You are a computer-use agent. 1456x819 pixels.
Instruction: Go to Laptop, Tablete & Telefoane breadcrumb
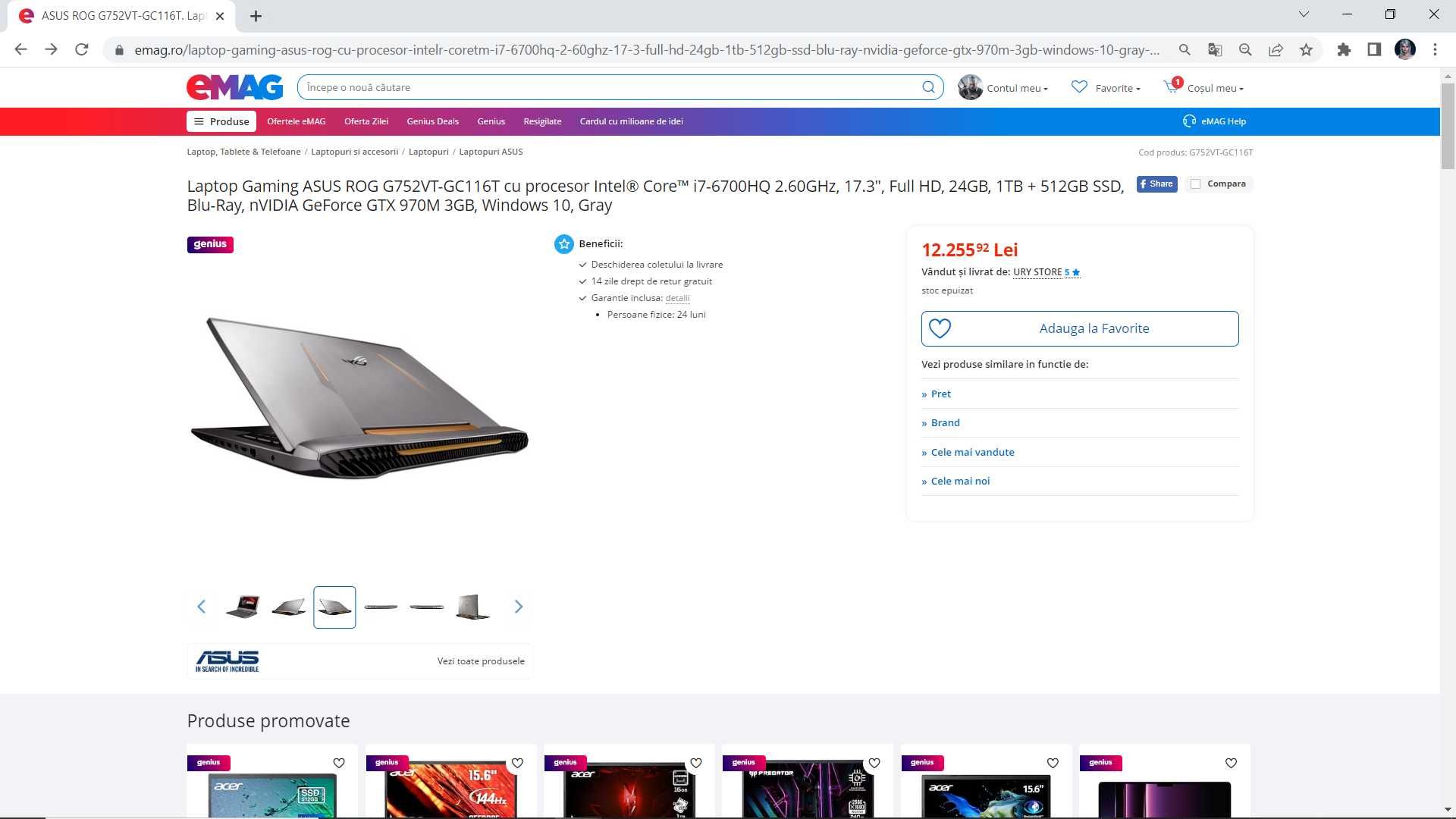click(243, 152)
